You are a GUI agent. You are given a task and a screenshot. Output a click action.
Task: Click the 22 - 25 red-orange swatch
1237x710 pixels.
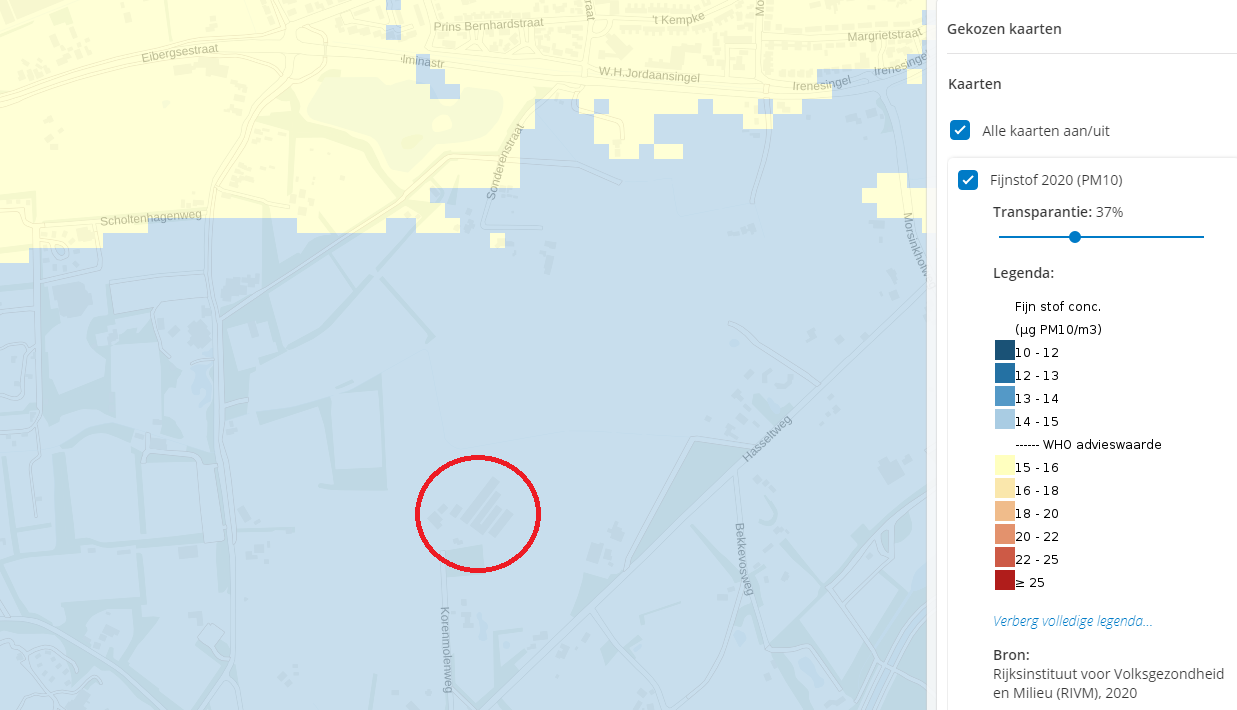(x=1005, y=557)
